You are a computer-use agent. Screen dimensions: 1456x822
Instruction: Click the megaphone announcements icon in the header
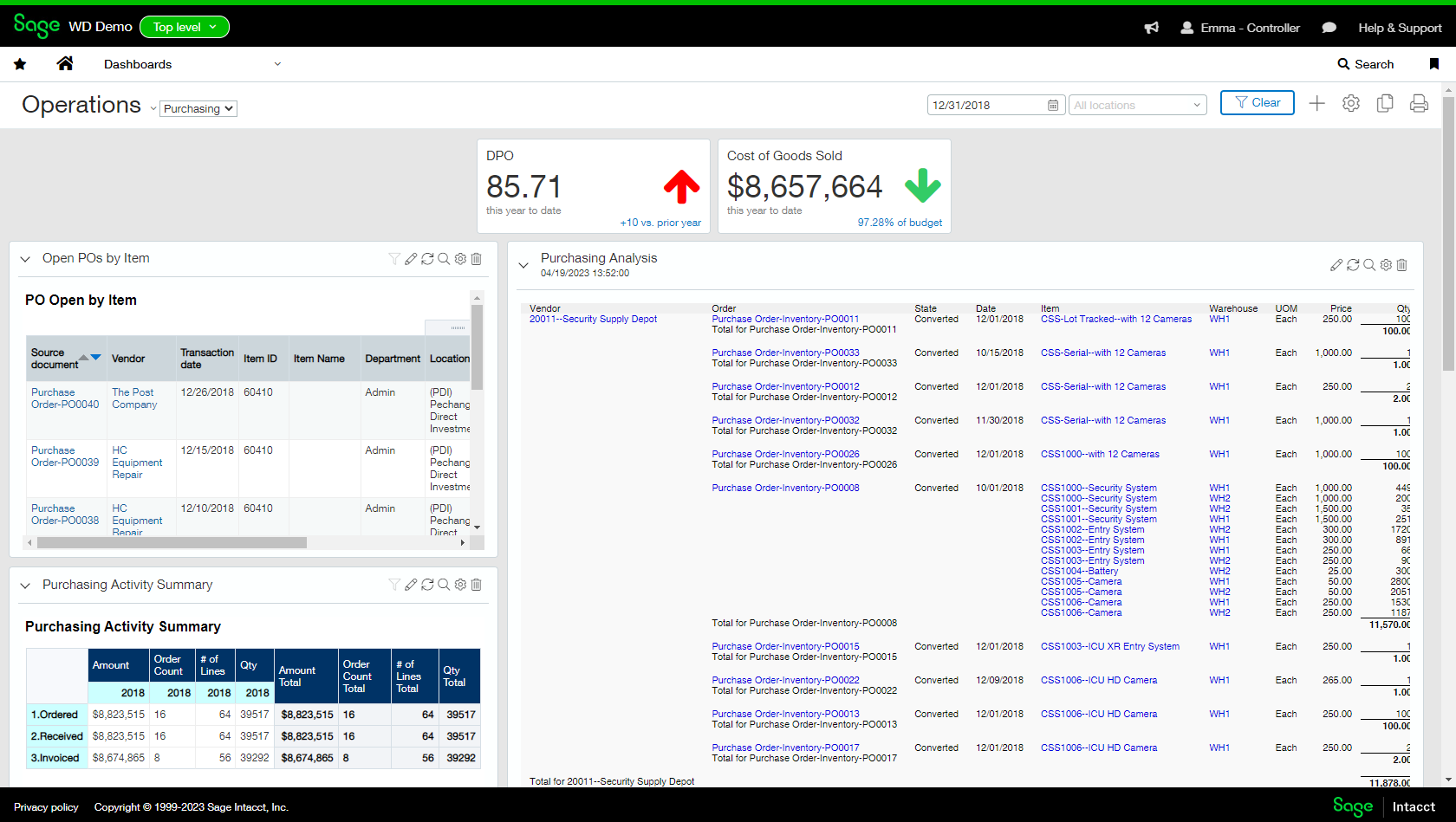point(1151,28)
